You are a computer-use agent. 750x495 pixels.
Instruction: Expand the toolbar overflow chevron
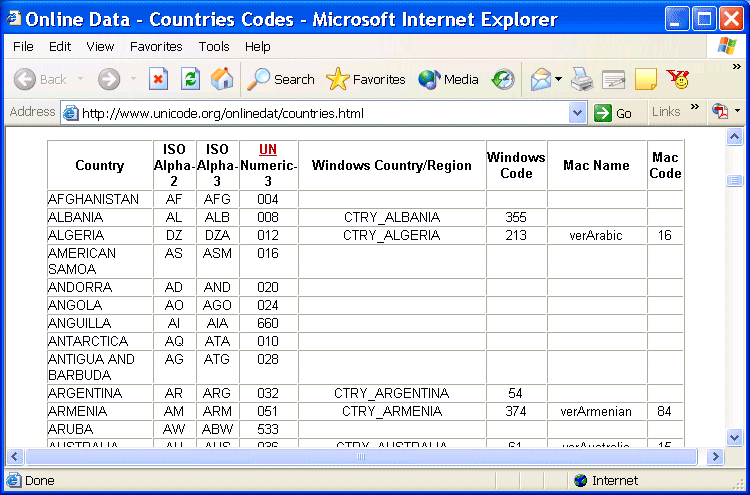tap(737, 66)
